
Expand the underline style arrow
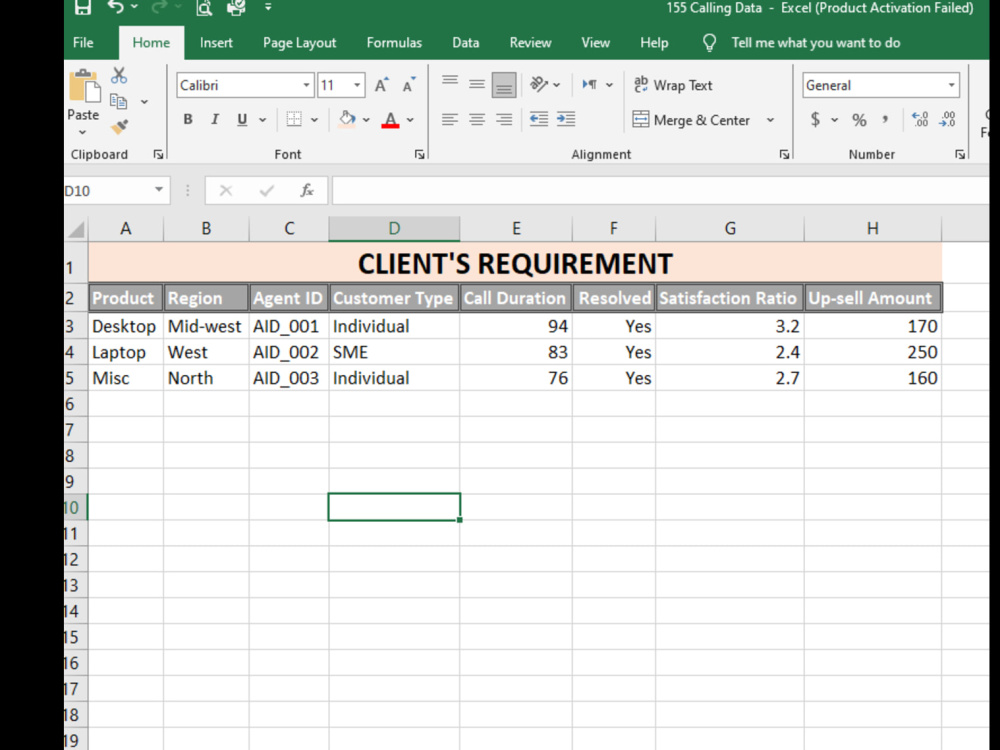(x=262, y=120)
